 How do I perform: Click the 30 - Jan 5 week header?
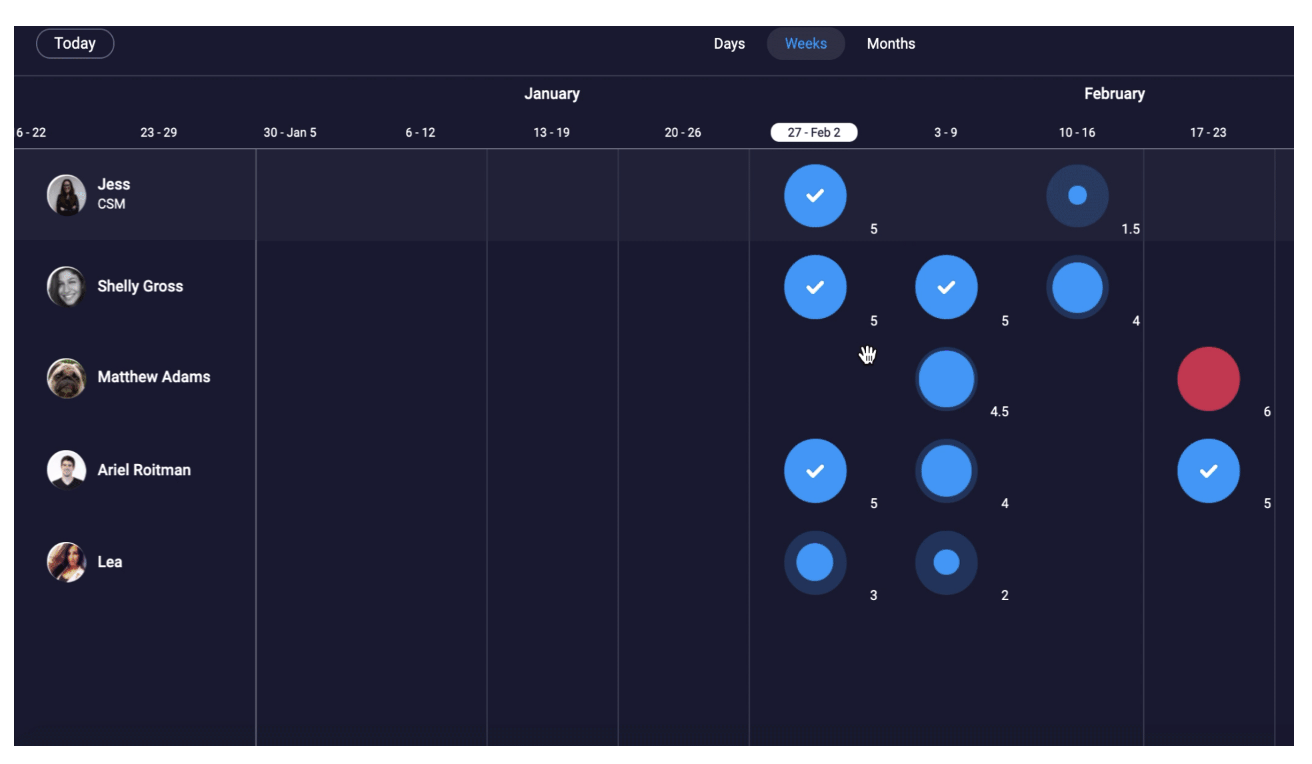(290, 133)
